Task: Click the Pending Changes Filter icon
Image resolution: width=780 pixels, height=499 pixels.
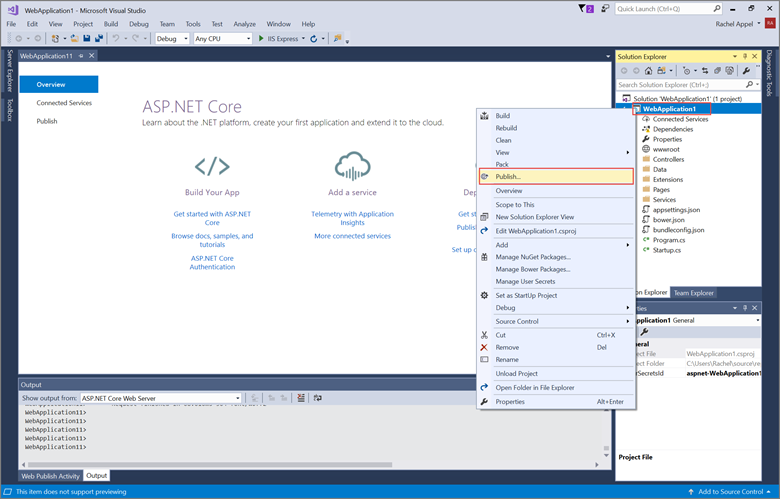Action: [x=686, y=71]
